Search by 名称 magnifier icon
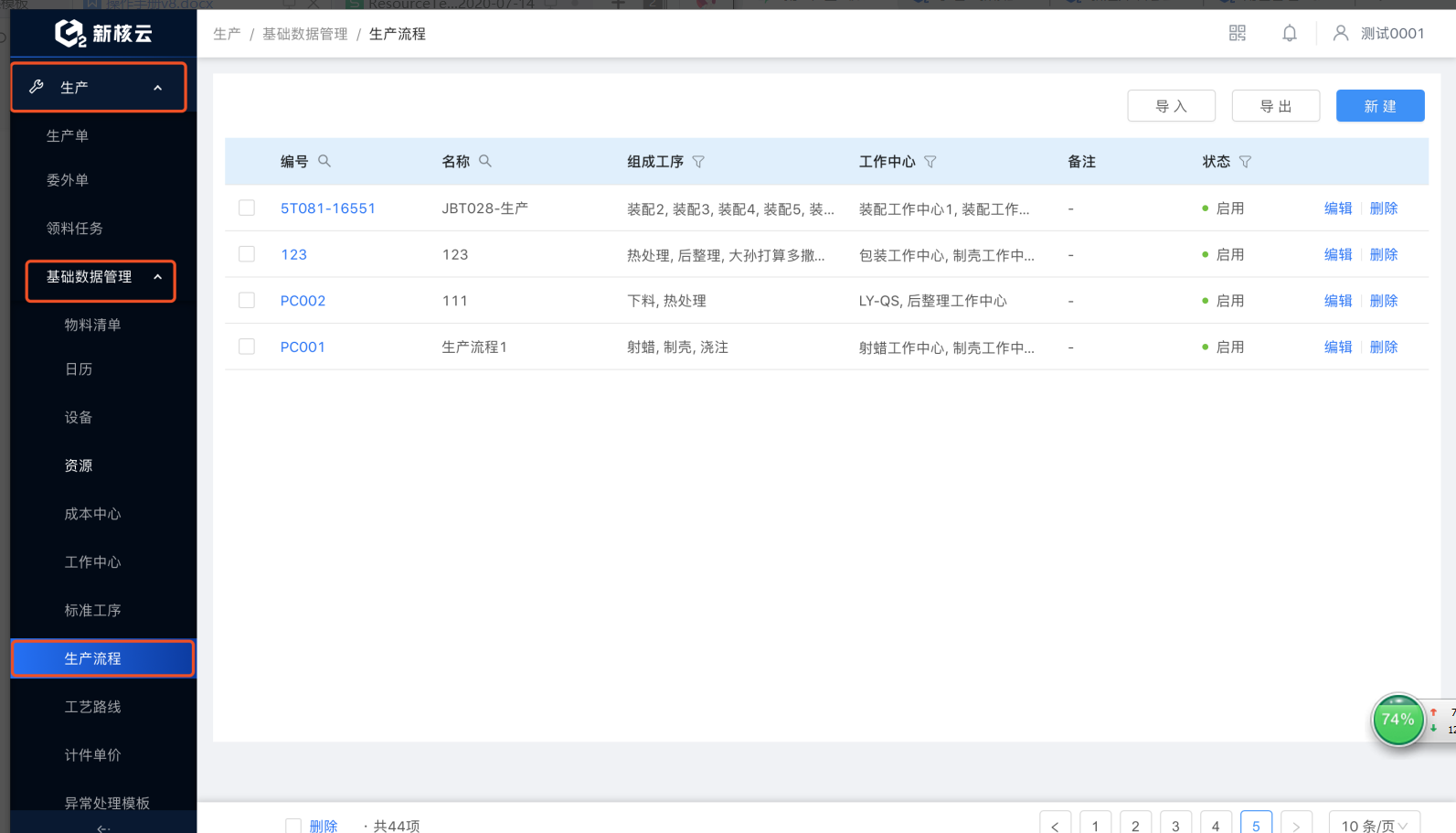Image resolution: width=1456 pixels, height=833 pixels. [485, 161]
